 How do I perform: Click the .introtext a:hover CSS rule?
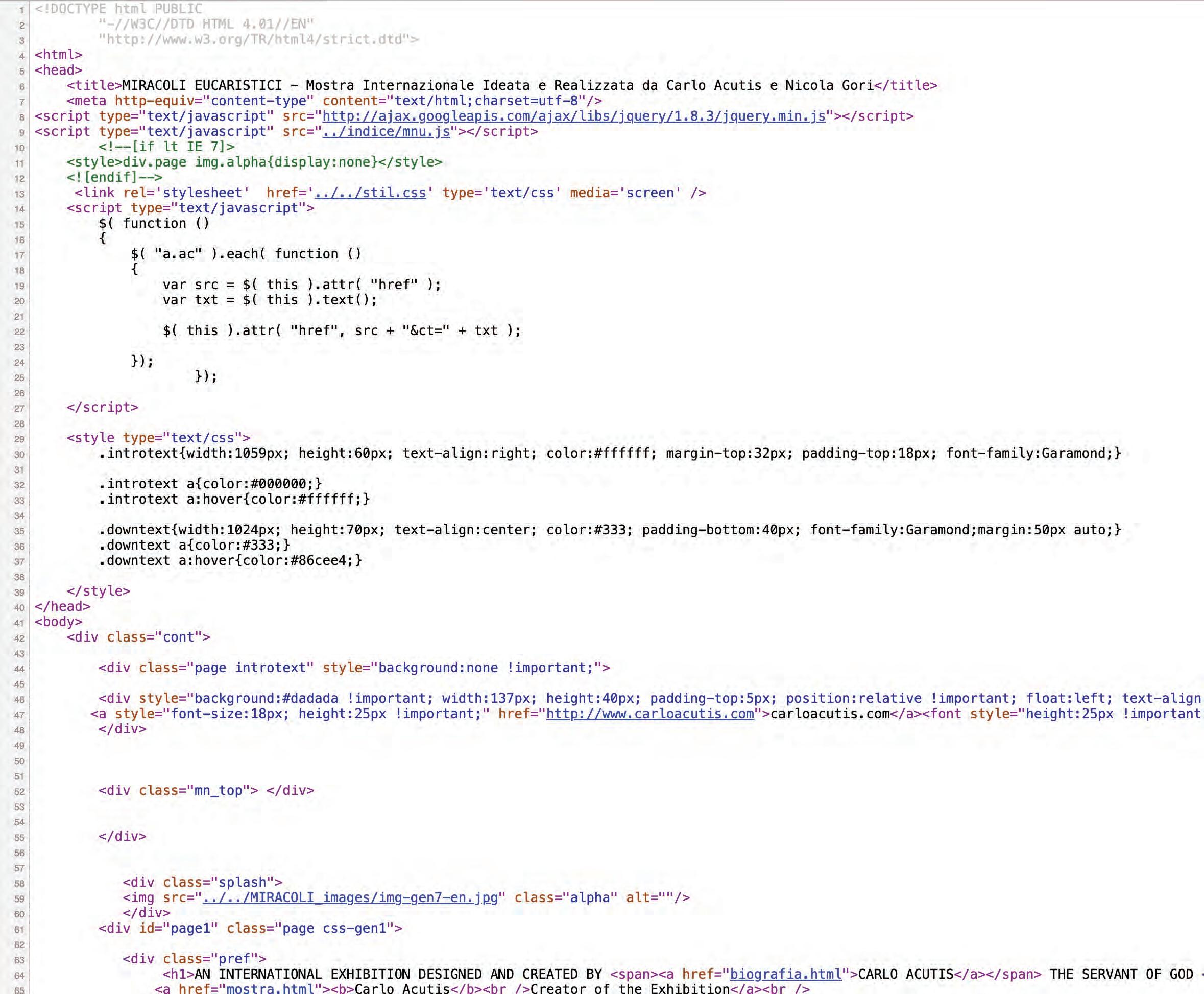click(233, 499)
